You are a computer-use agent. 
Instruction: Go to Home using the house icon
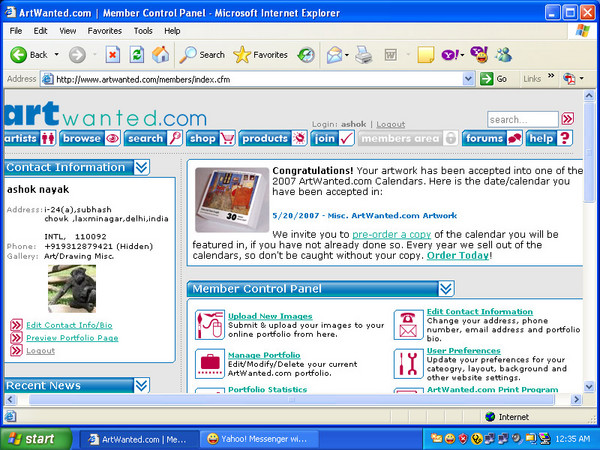click(x=160, y=55)
